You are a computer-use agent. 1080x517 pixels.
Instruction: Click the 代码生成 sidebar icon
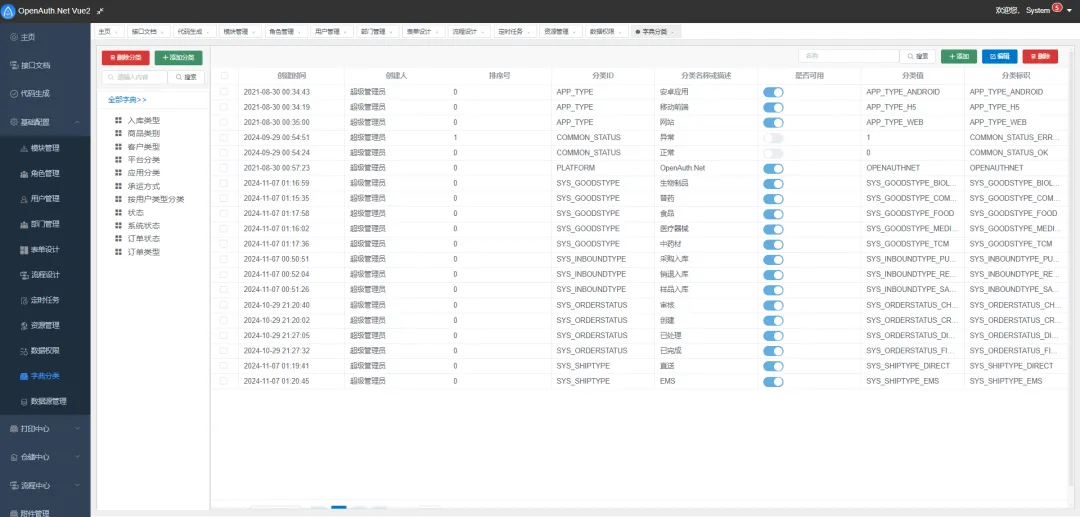point(14,94)
